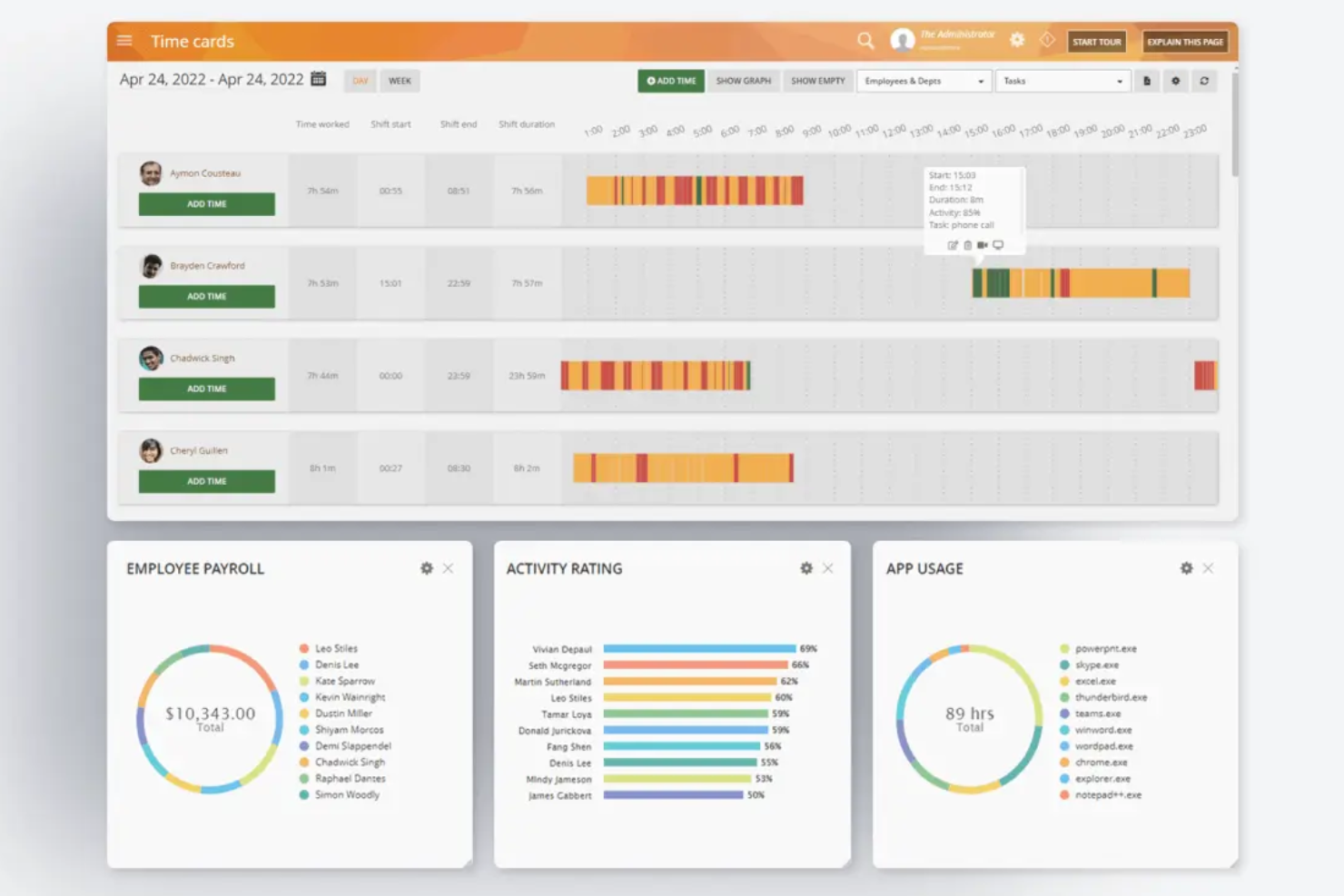1344x896 pixels.
Task: Enable DAY view mode
Action: pos(360,81)
